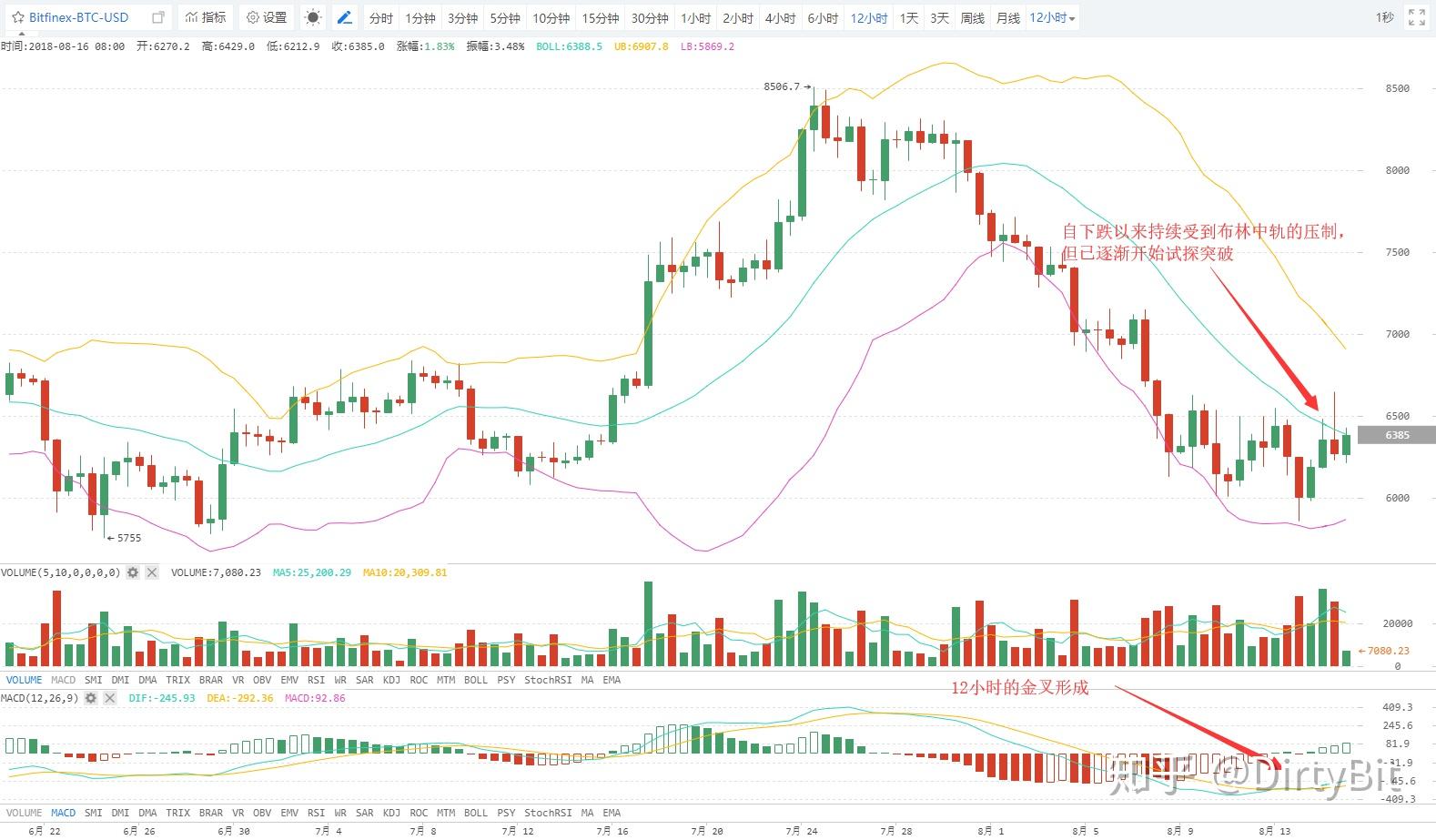This screenshot has width=1436, height=840.
Task: Select the 2小时 timeframe
Action: tap(738, 17)
